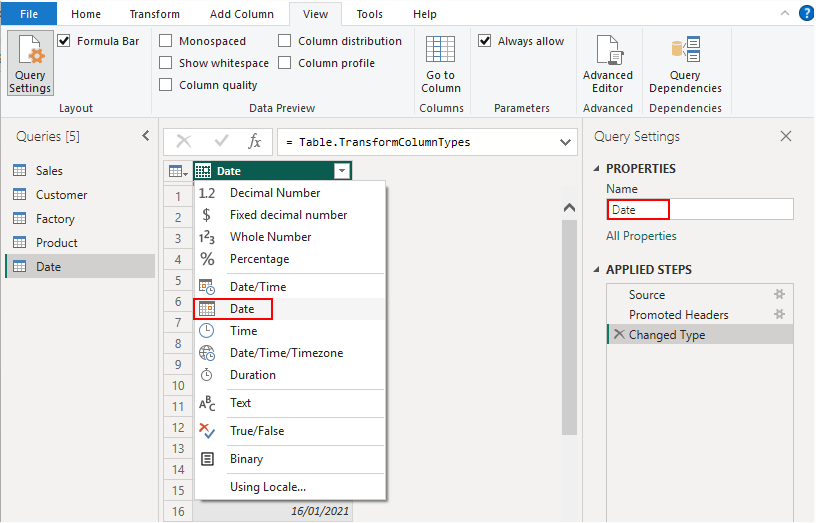Click the fx insert step icon
Viewport: 816px width, 523px height.
click(x=254, y=141)
